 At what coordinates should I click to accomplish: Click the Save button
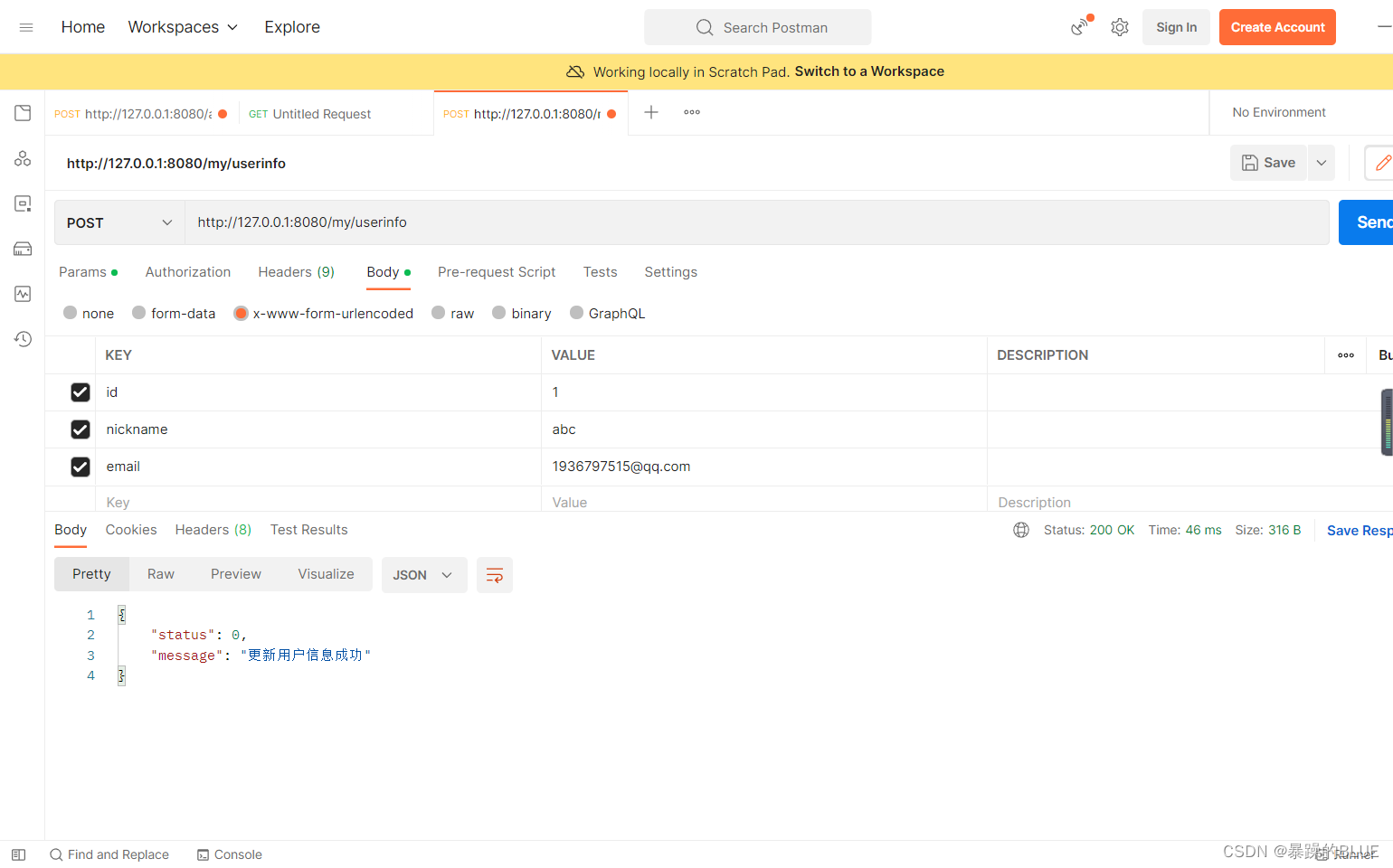[1268, 163]
